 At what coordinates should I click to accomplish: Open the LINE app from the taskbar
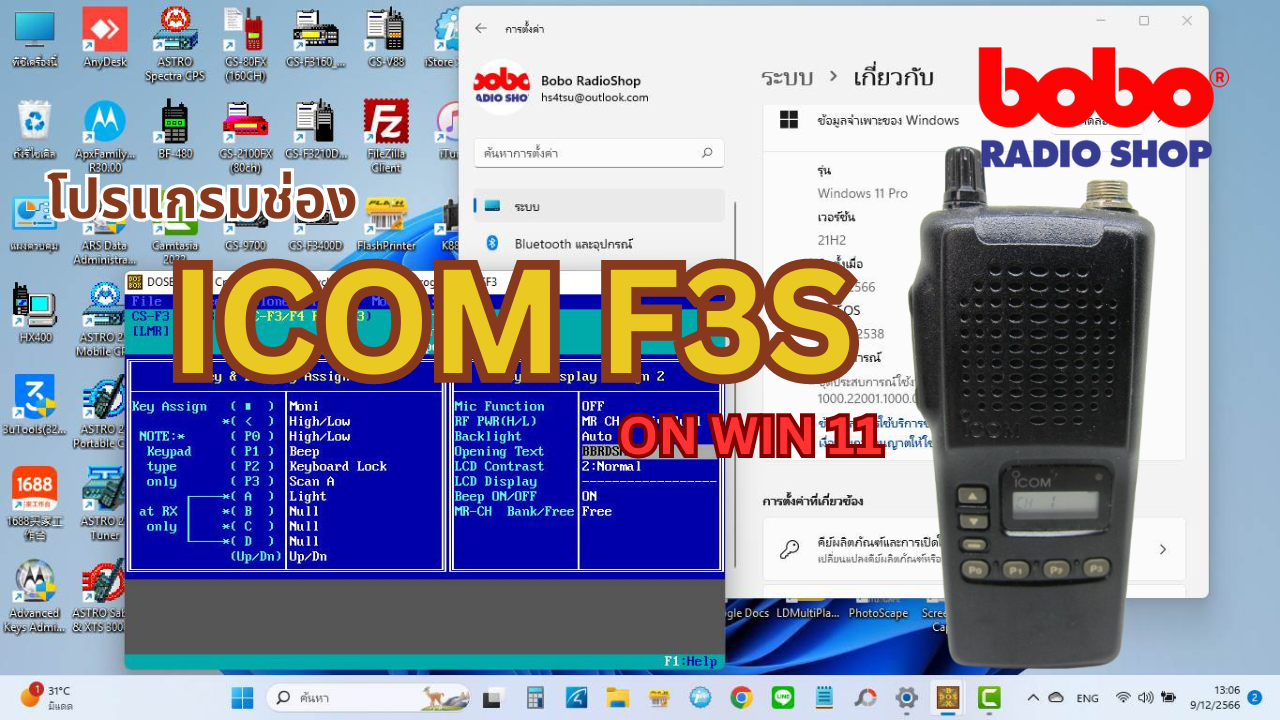coord(783,697)
